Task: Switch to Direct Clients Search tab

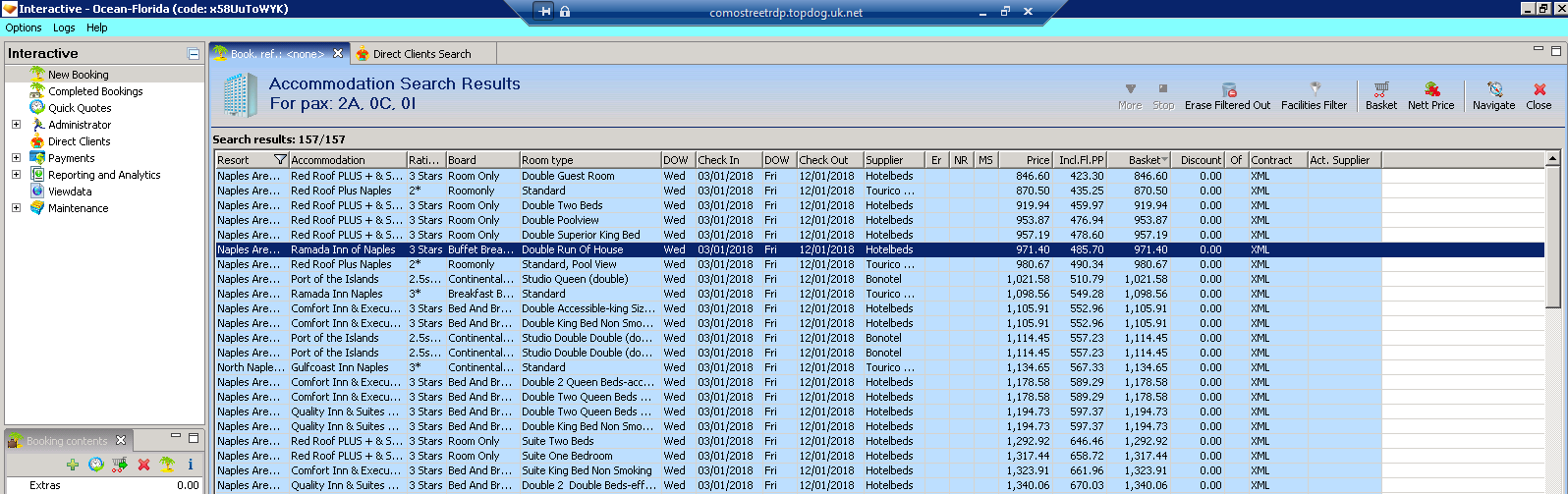Action: tap(421, 54)
